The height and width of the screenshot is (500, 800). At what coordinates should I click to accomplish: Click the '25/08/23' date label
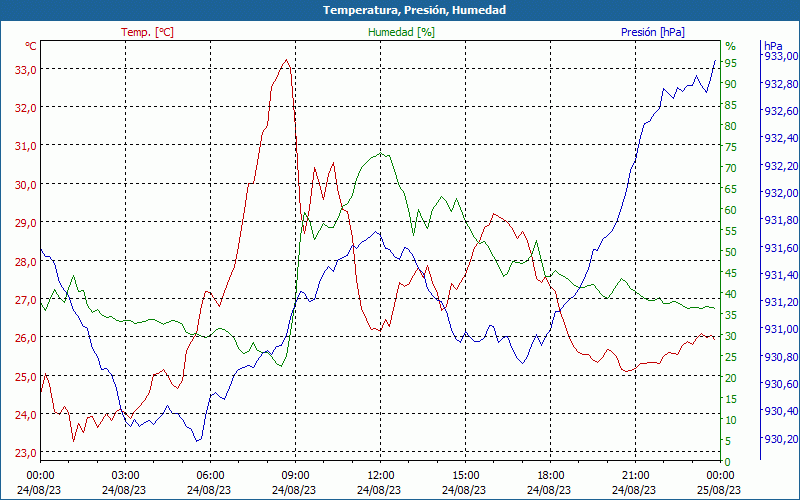click(719, 490)
